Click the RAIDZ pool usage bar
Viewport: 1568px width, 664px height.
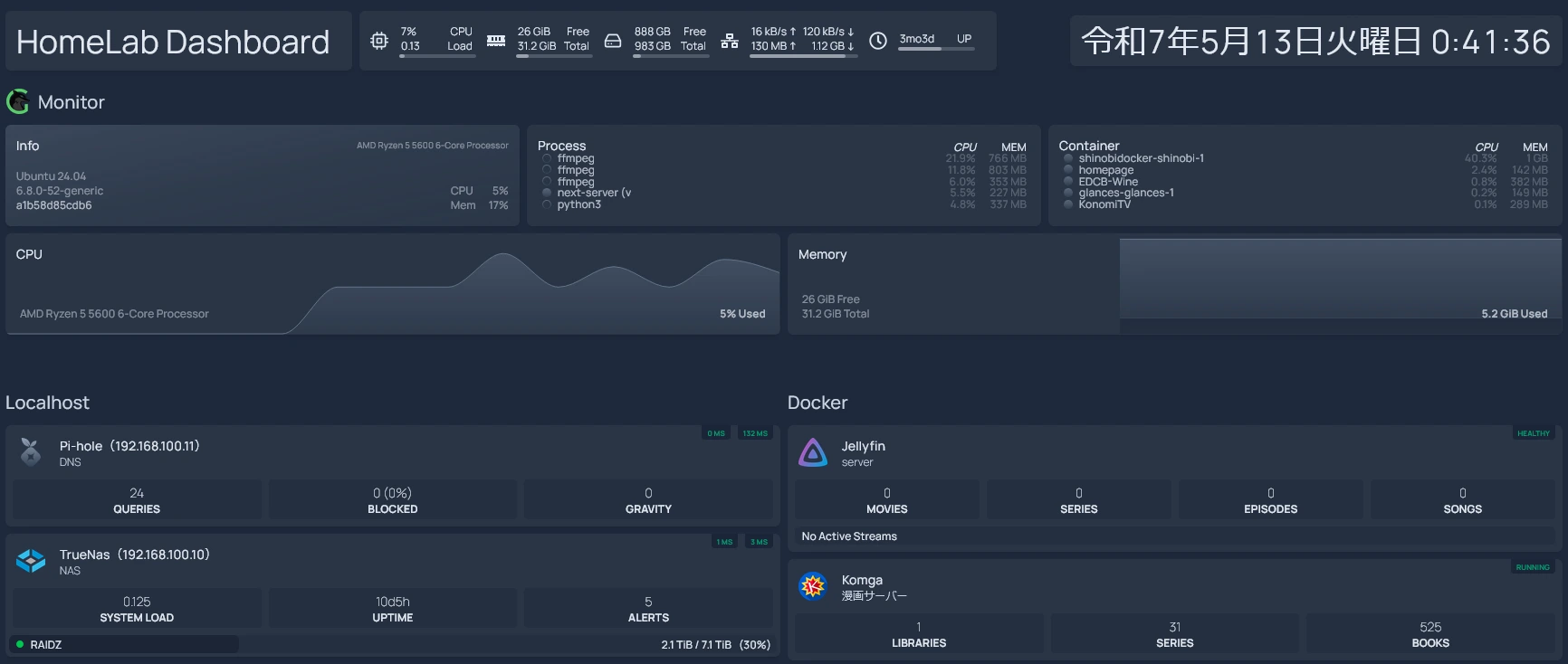125,644
